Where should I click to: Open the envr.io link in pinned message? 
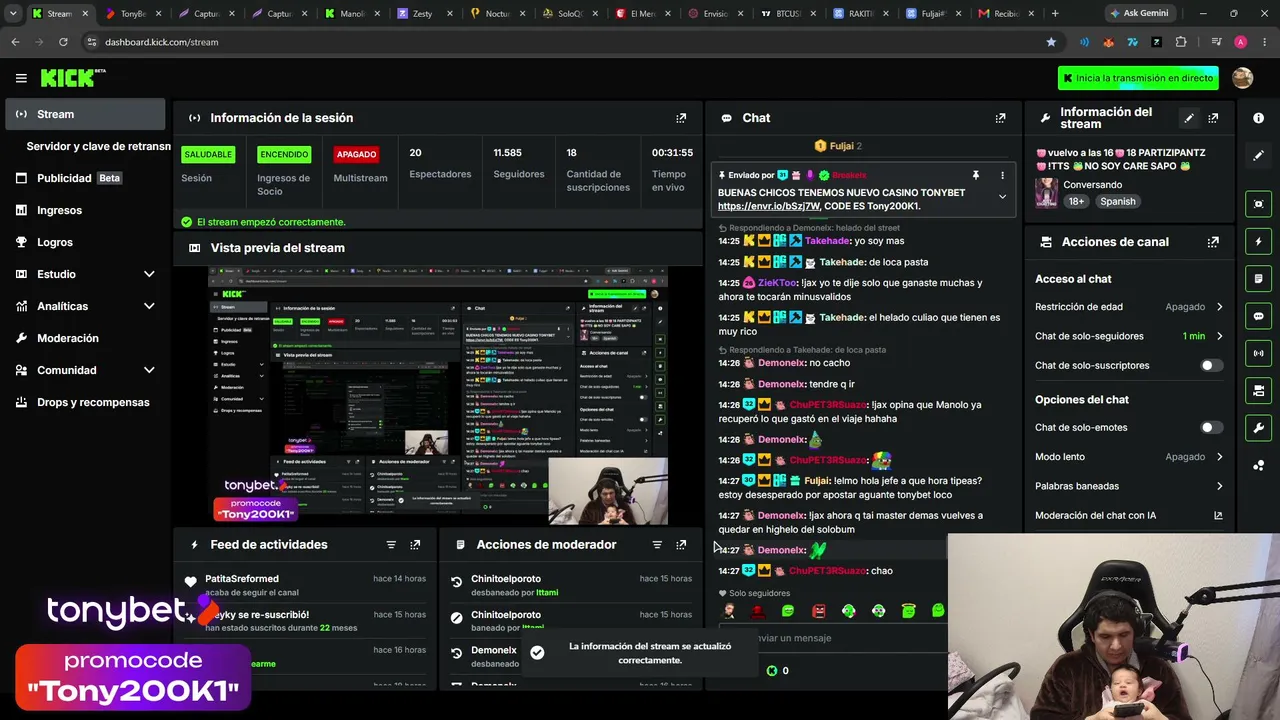[x=768, y=206]
